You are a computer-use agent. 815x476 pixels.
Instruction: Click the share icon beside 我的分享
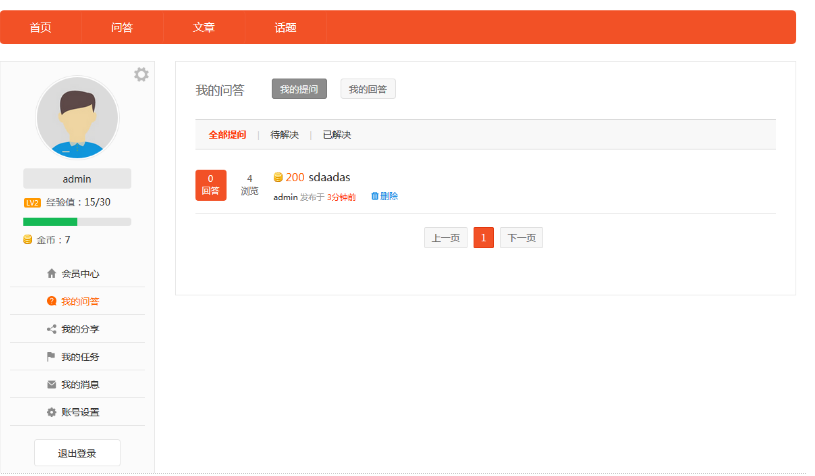(x=51, y=329)
